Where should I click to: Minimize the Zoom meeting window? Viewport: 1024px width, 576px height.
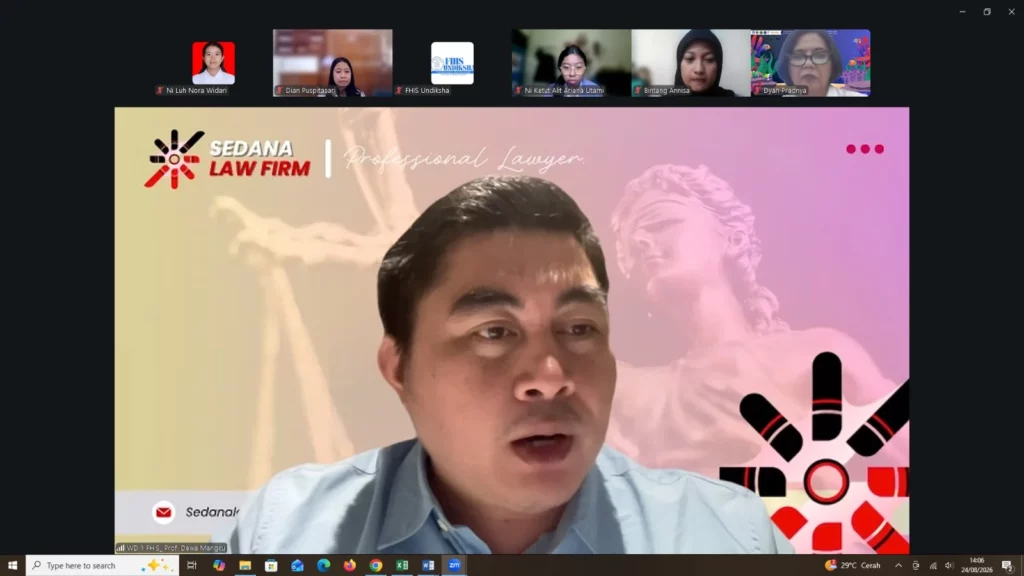click(963, 12)
